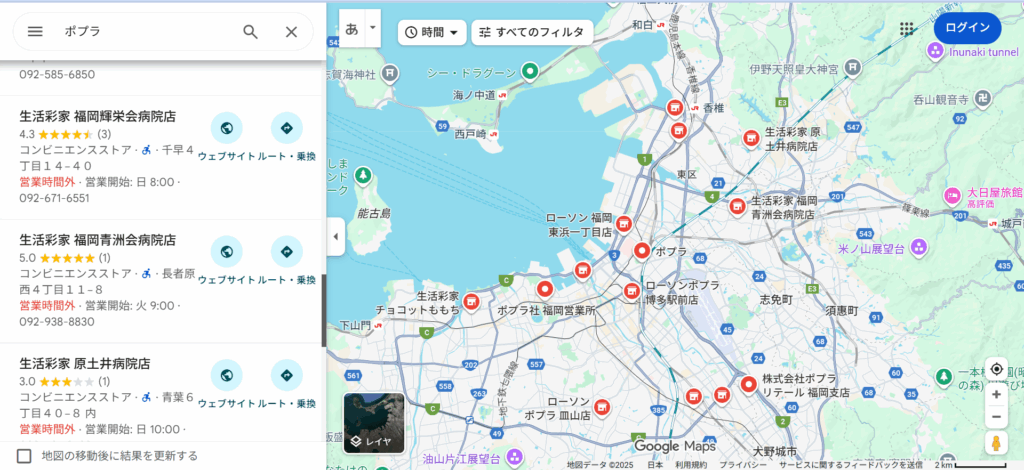The image size is (1024, 470).
Task: Click the search field containing ポプラ
Action: (x=147, y=31)
